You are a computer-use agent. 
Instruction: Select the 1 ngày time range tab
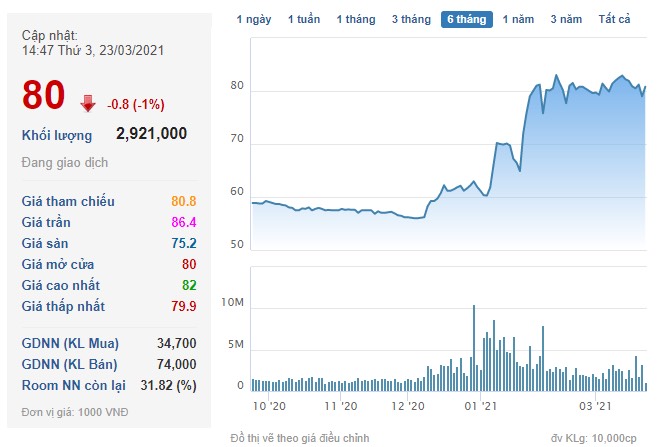click(x=253, y=19)
